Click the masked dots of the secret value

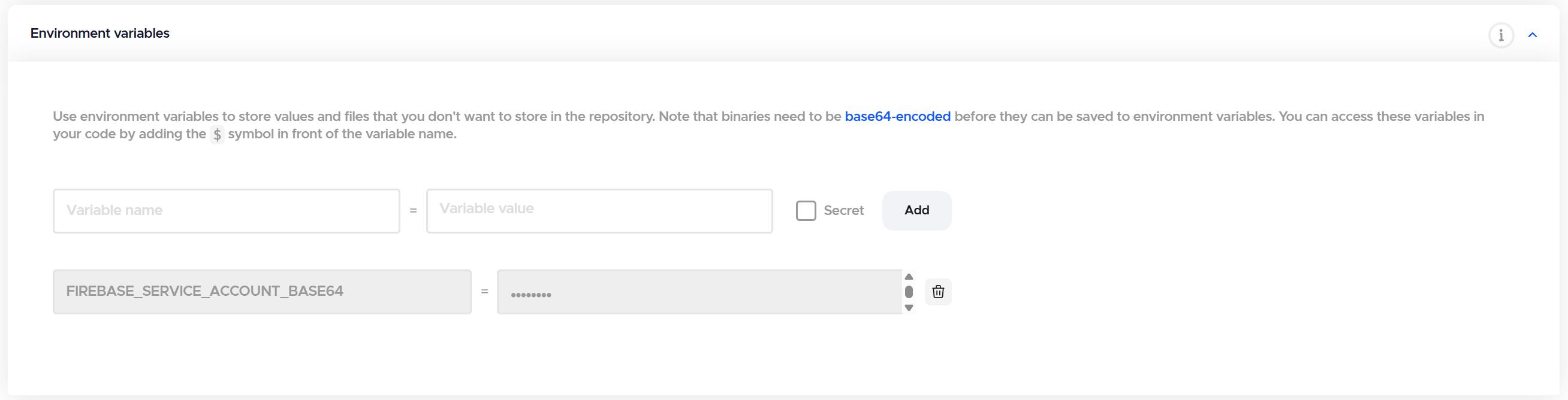(x=531, y=295)
